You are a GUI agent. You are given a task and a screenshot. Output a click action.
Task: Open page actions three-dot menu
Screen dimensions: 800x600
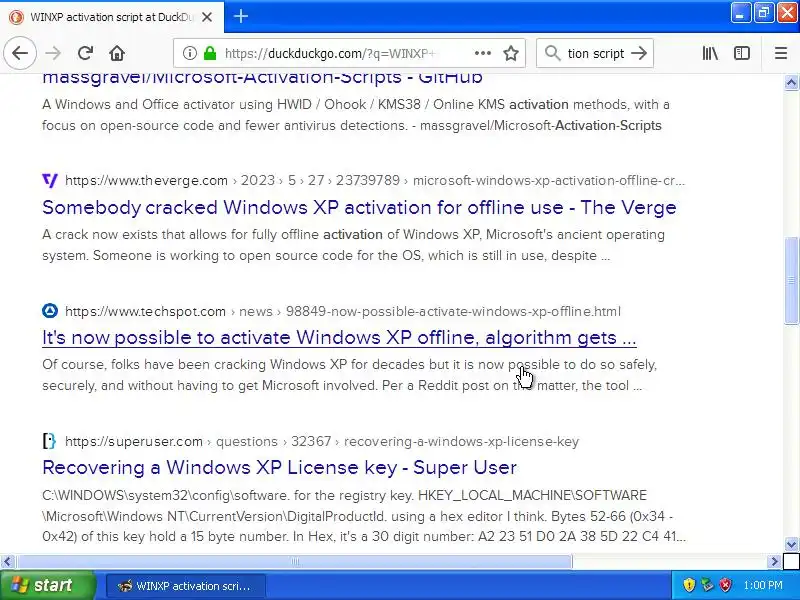point(483,53)
